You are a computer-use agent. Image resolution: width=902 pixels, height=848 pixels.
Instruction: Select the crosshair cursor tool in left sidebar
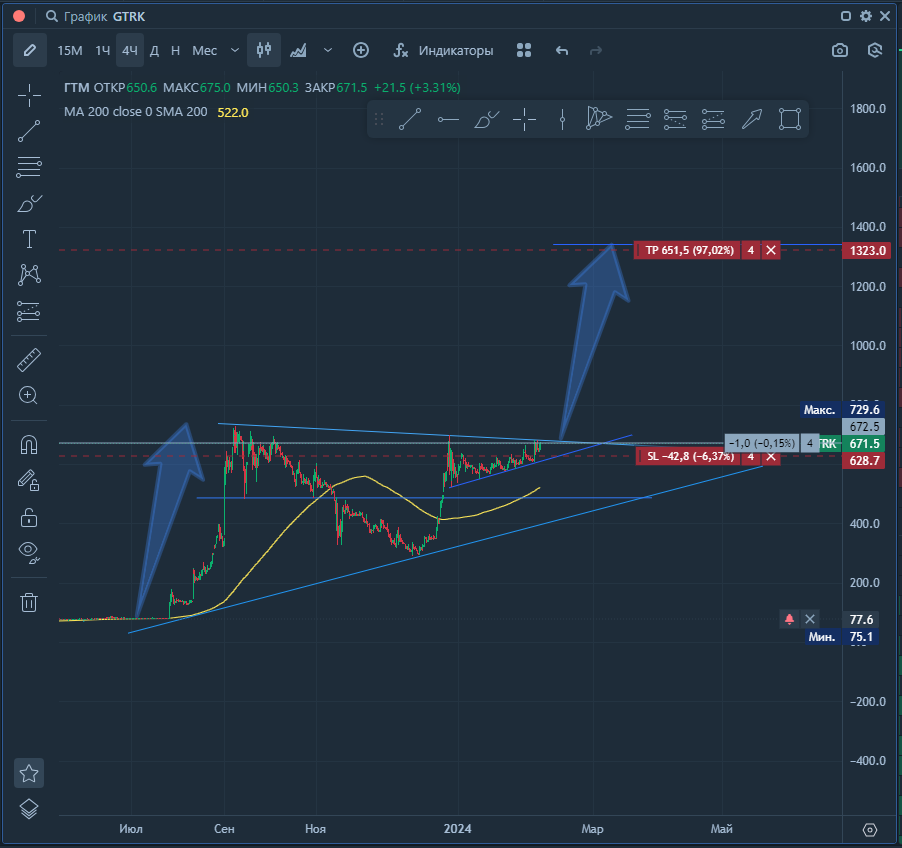[29, 96]
